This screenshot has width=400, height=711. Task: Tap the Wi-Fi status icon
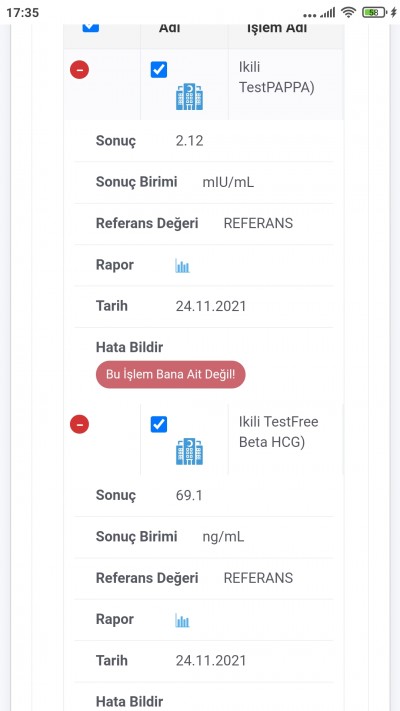click(x=348, y=12)
